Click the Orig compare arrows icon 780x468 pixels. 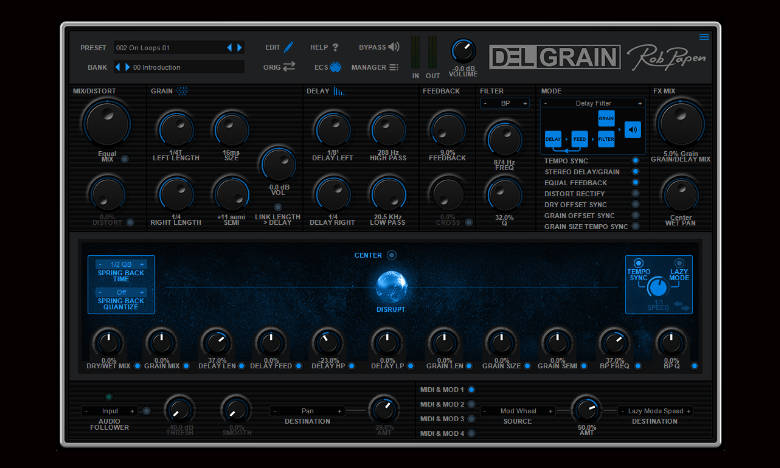[289, 67]
